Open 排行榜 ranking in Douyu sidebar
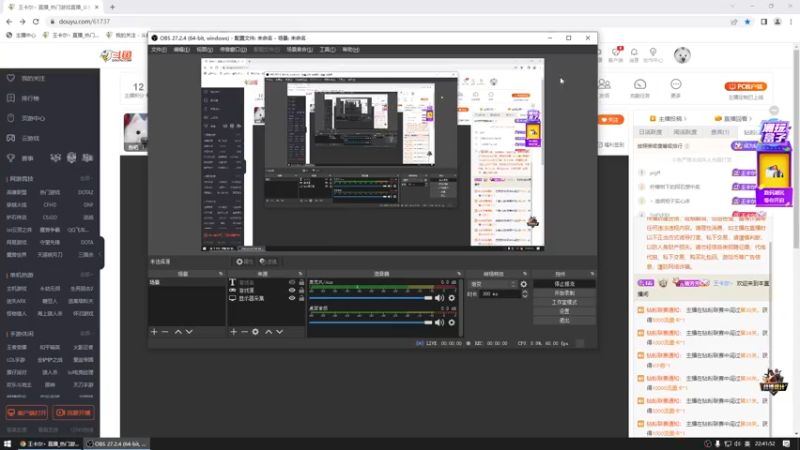Viewport: 800px width, 450px height. click(30, 98)
